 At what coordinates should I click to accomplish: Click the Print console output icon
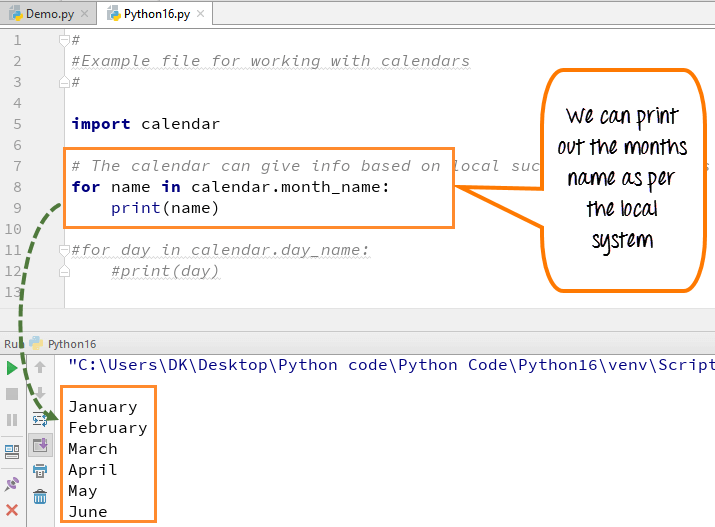[40, 471]
